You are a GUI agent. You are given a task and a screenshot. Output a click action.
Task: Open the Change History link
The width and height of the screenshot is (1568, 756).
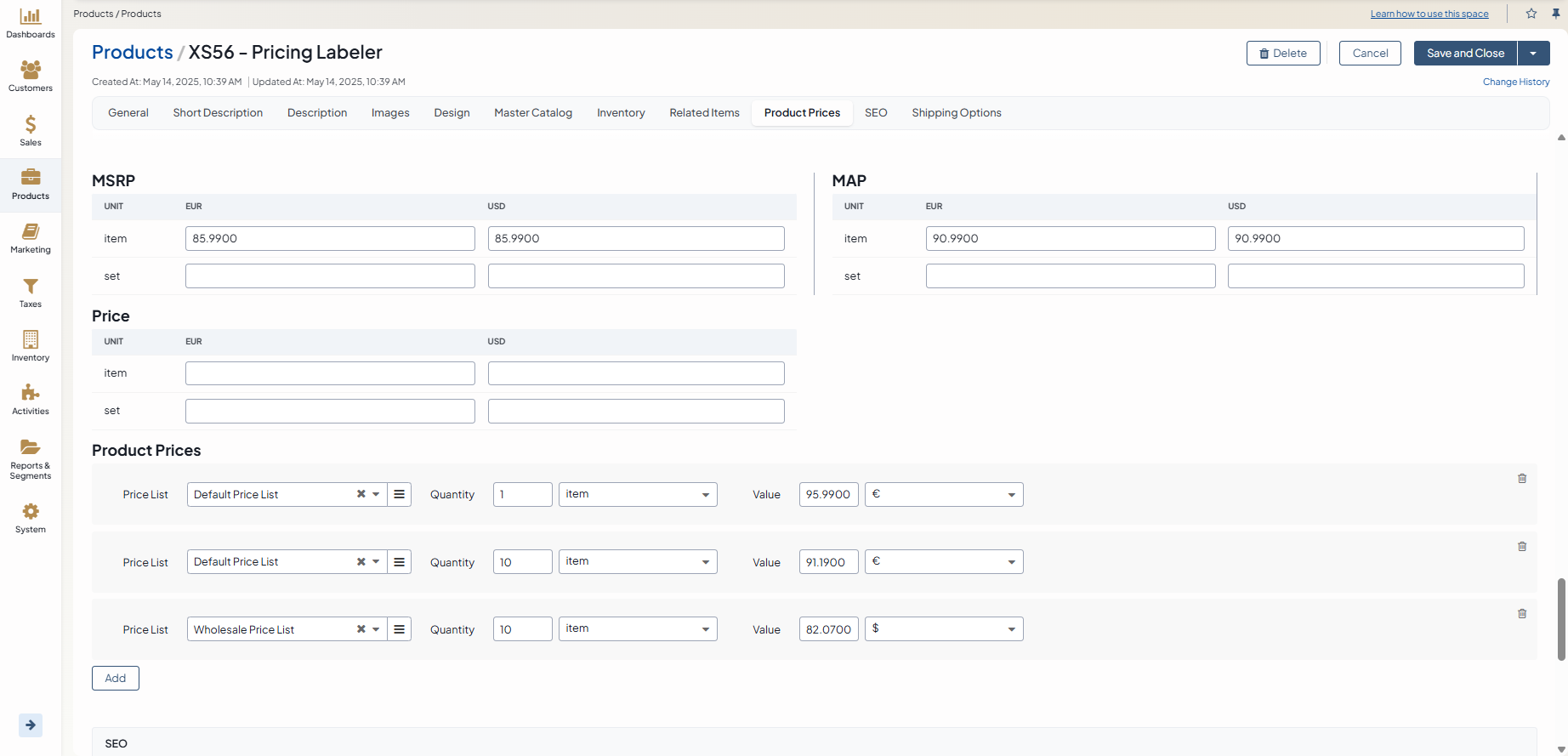click(1516, 82)
